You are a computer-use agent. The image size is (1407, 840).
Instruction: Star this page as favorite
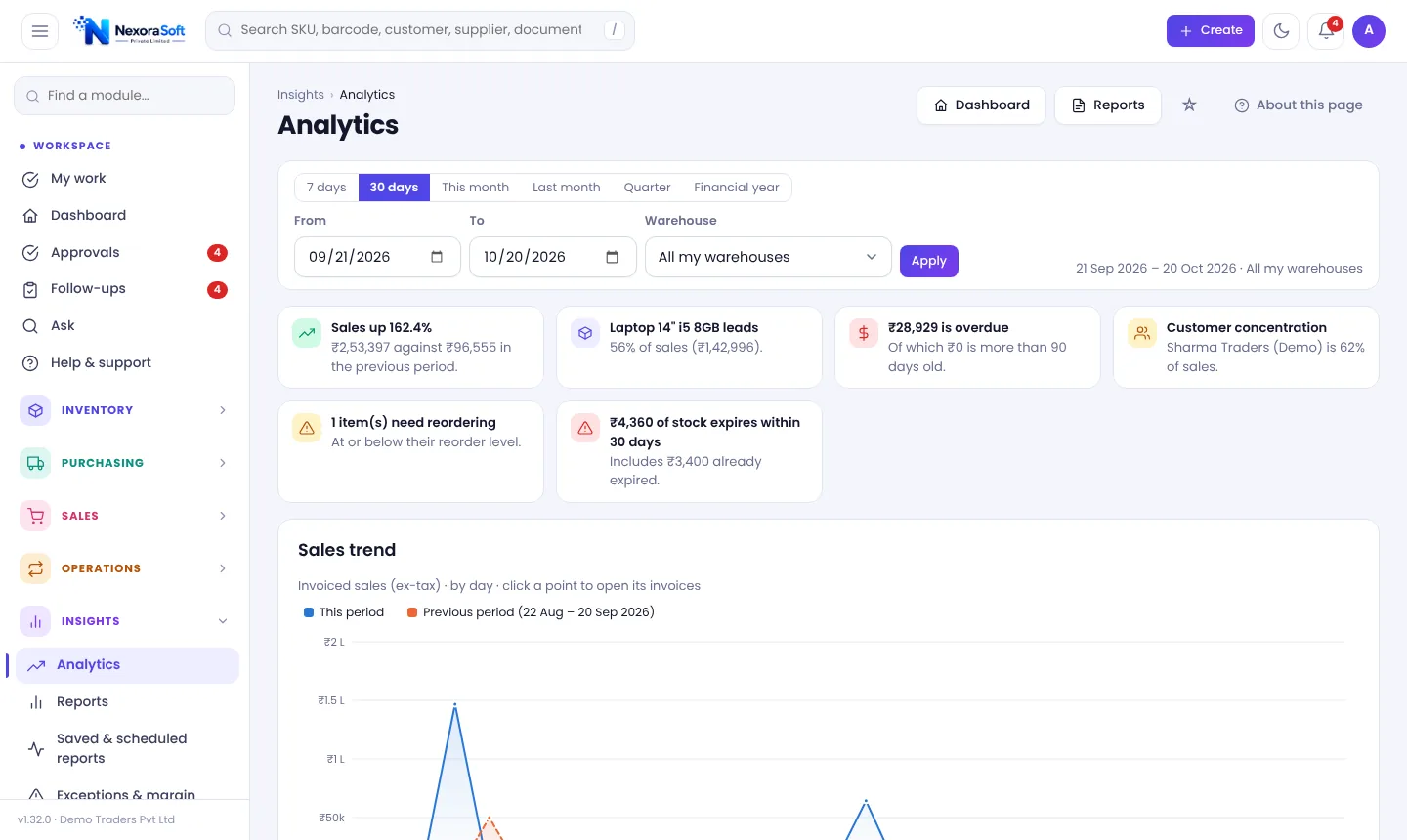click(1189, 105)
